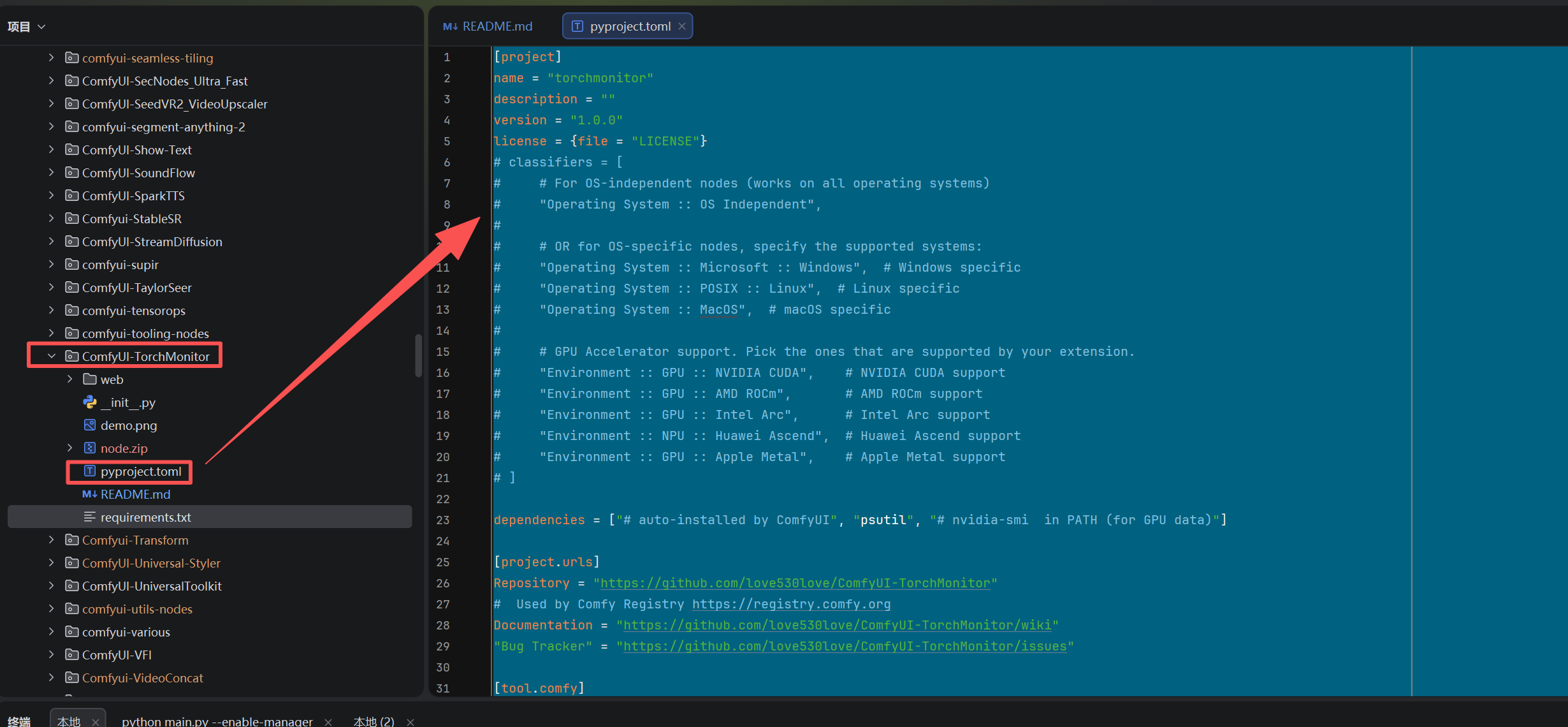Close the 本地 terminal tab
This screenshot has width=1568, height=727.
click(95, 722)
